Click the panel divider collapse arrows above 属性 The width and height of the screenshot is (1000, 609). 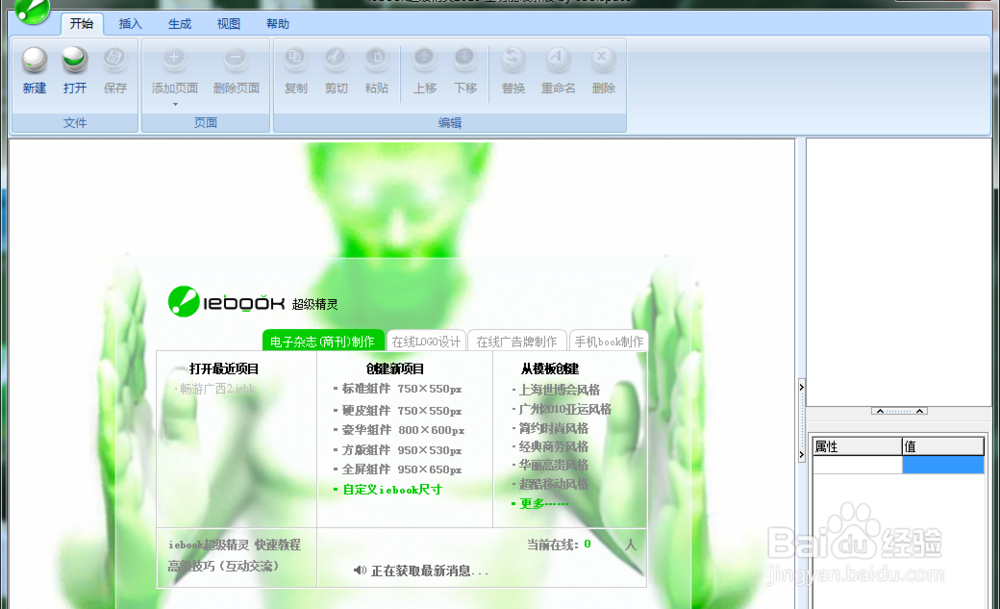coord(899,411)
